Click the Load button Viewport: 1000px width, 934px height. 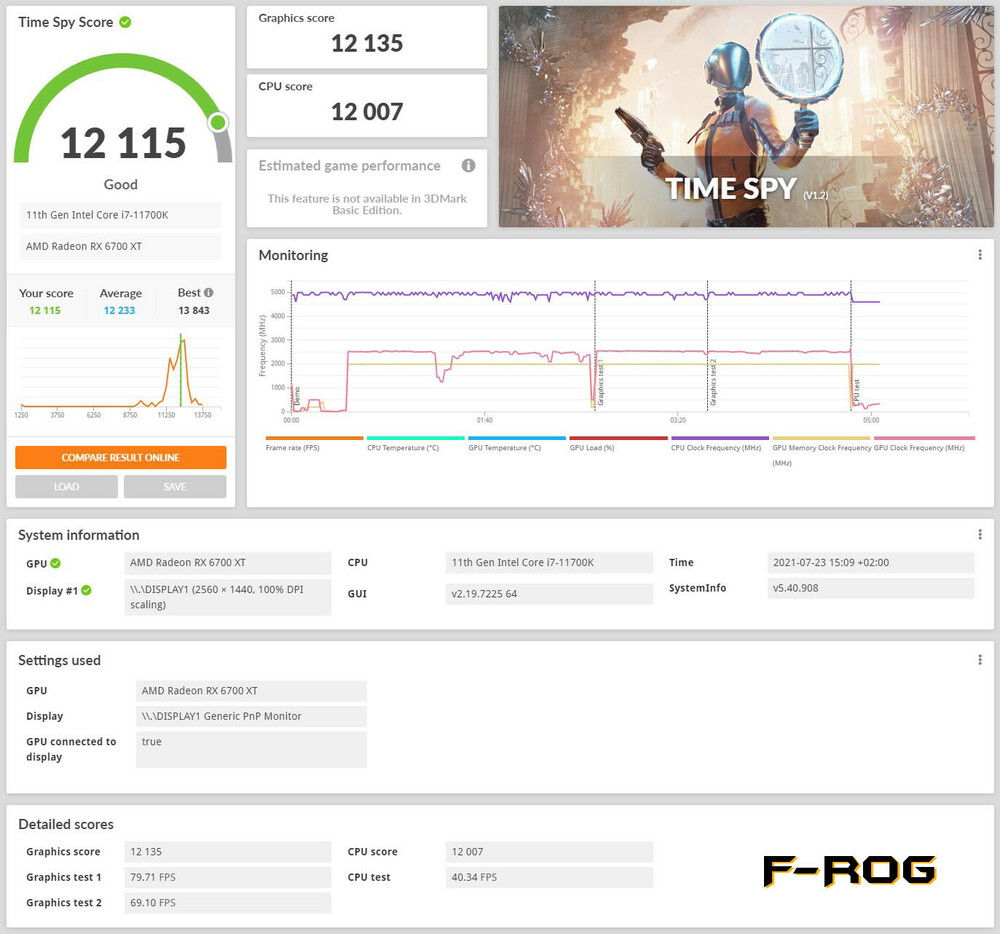(x=66, y=487)
